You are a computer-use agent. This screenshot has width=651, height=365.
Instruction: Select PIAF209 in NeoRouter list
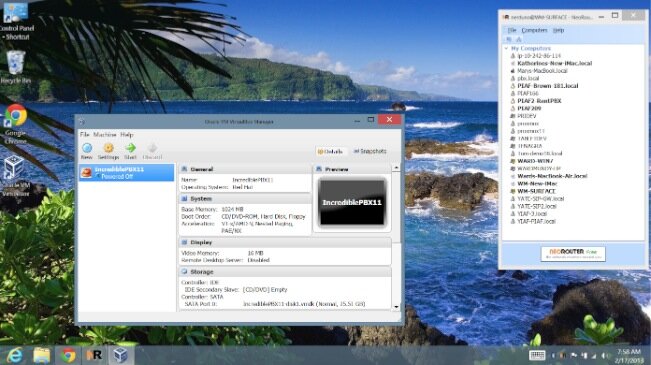click(x=529, y=108)
